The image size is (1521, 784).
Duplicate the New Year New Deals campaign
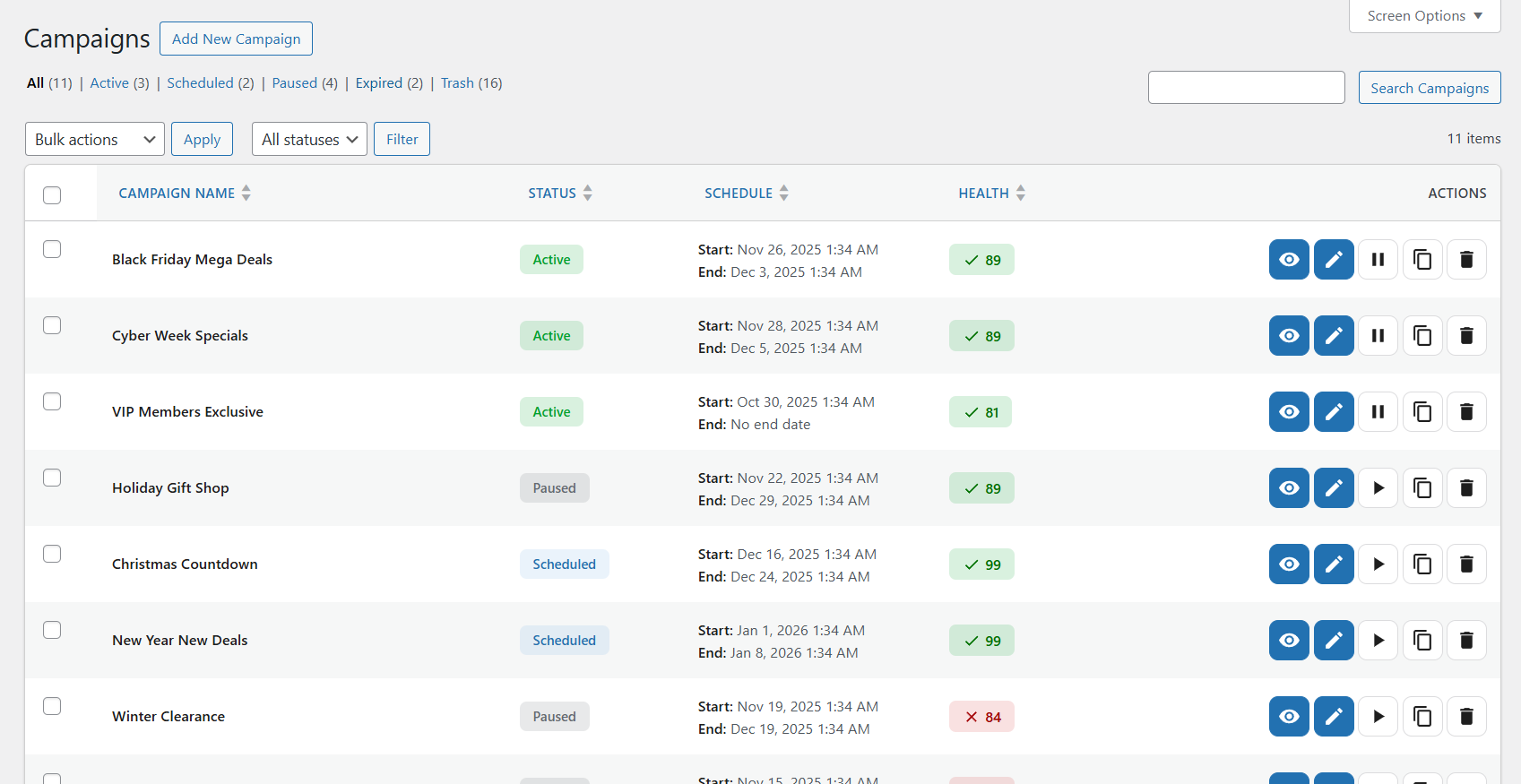coord(1422,641)
